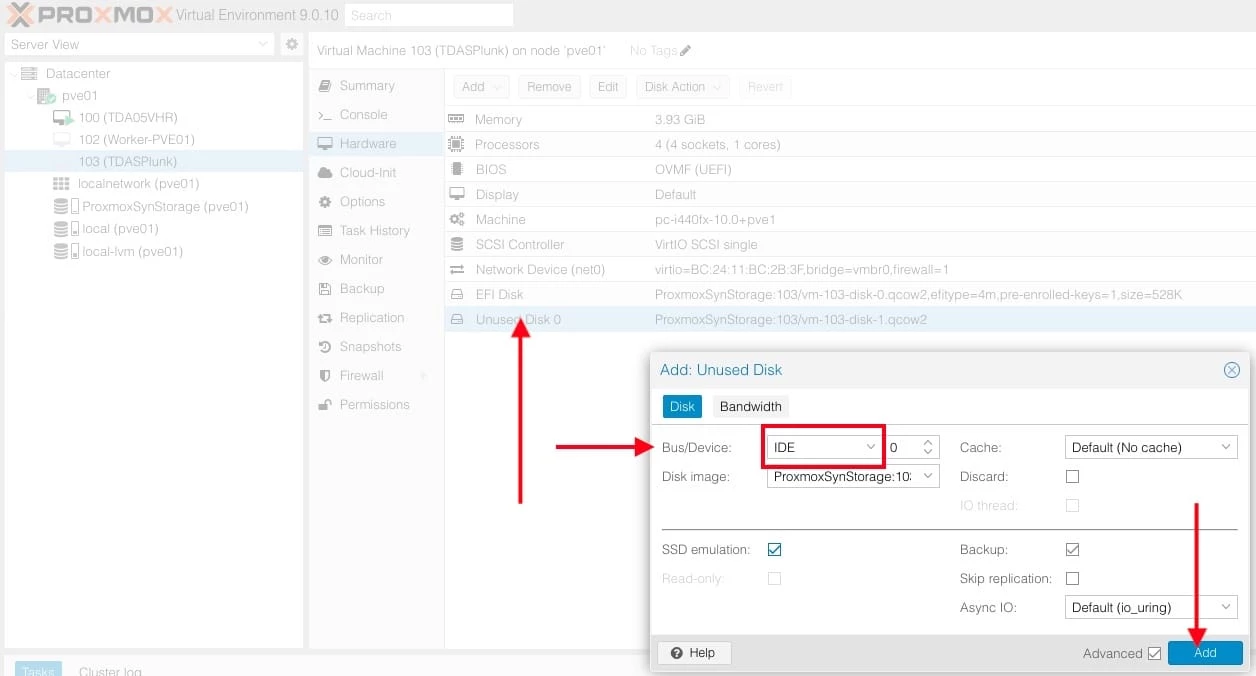Image resolution: width=1256 pixels, height=676 pixels.
Task: Select the Memory hardware row
Action: [x=850, y=119]
